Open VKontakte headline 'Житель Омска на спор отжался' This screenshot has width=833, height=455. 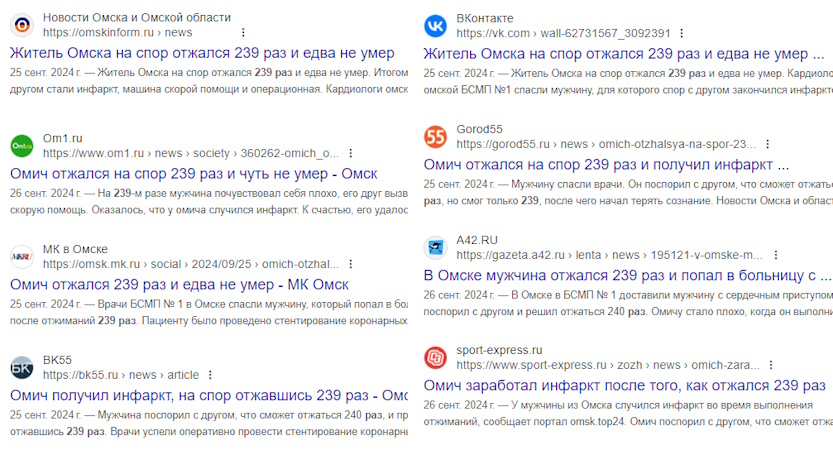tap(624, 54)
